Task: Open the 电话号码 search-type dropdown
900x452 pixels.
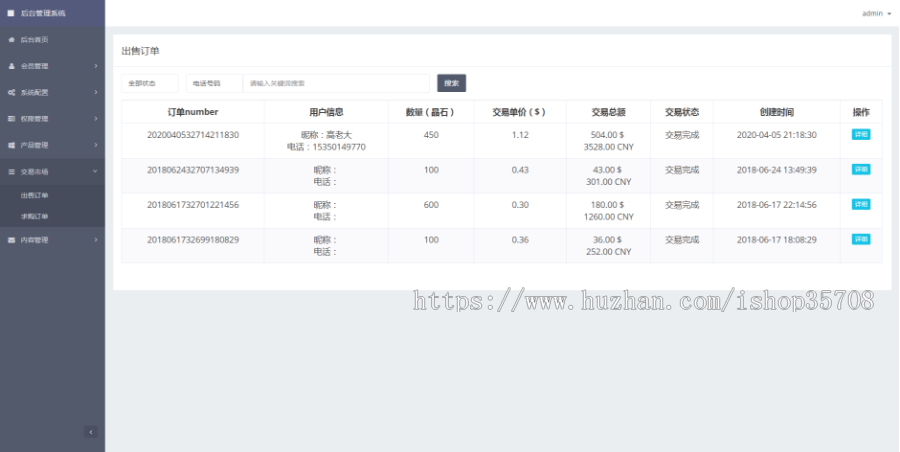Action: 214,83
